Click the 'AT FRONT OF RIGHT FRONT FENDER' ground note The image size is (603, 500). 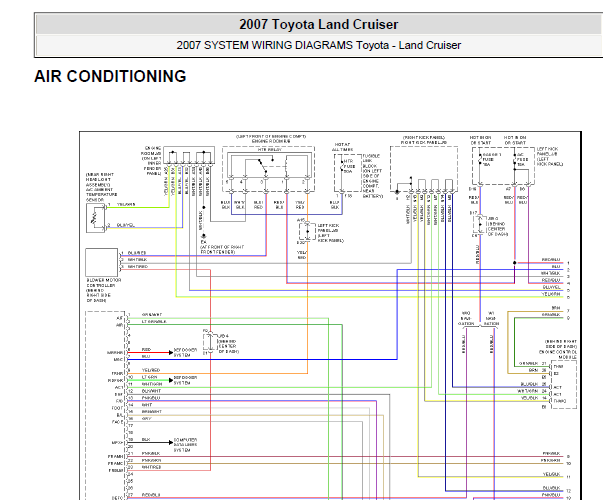[x=222, y=249]
